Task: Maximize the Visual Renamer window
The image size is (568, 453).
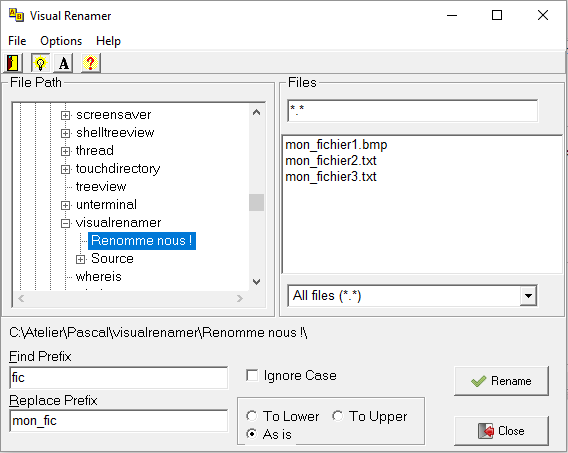Action: [x=497, y=16]
